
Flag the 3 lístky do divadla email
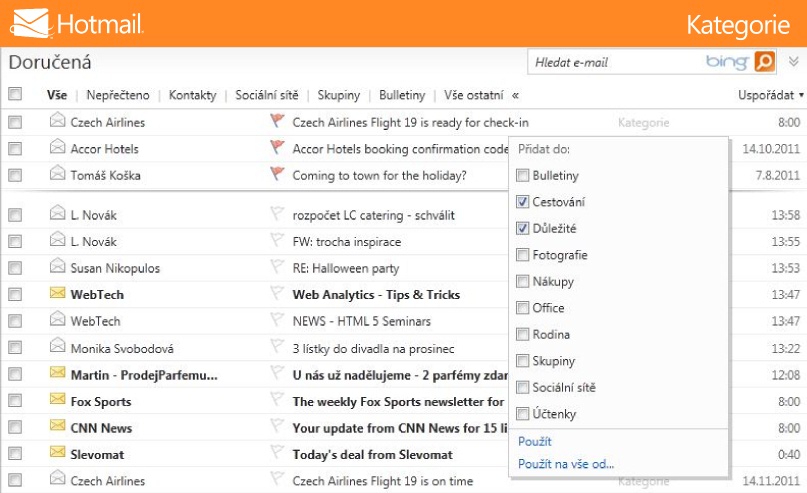[277, 346]
